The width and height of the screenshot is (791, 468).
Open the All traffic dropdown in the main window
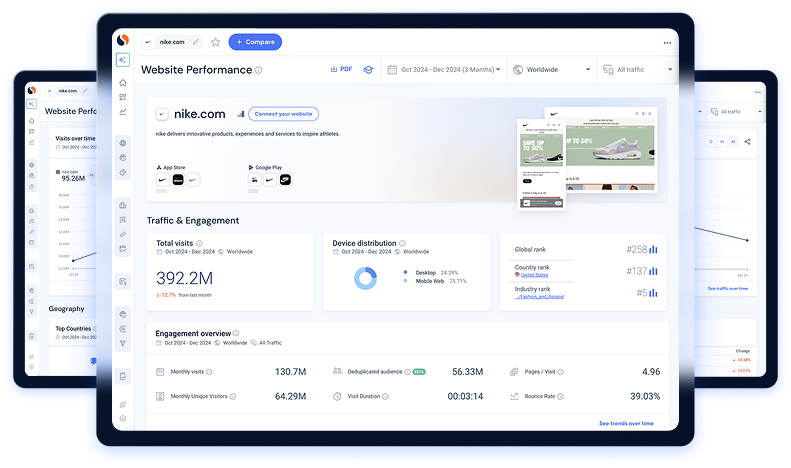[x=638, y=70]
